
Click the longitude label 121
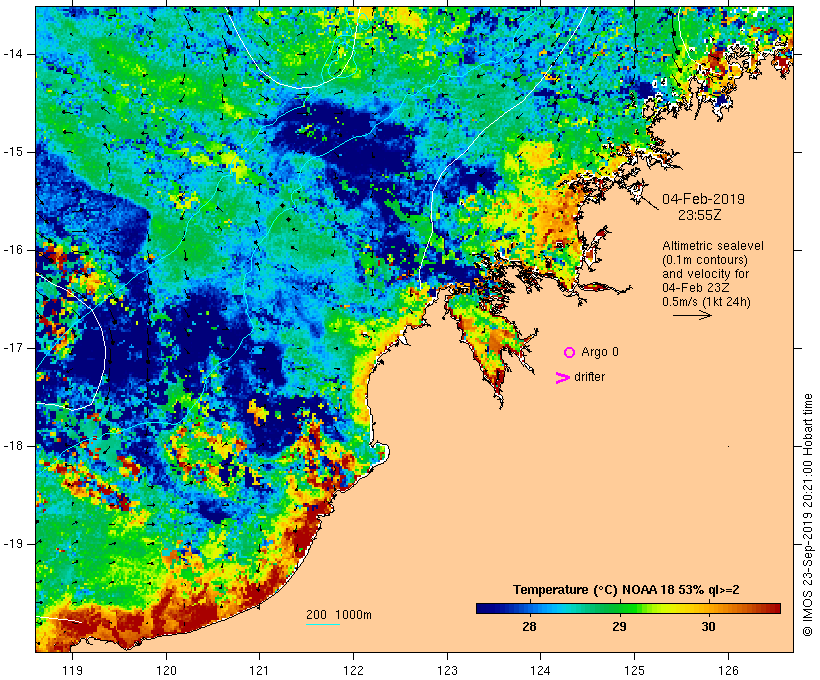[x=259, y=670]
